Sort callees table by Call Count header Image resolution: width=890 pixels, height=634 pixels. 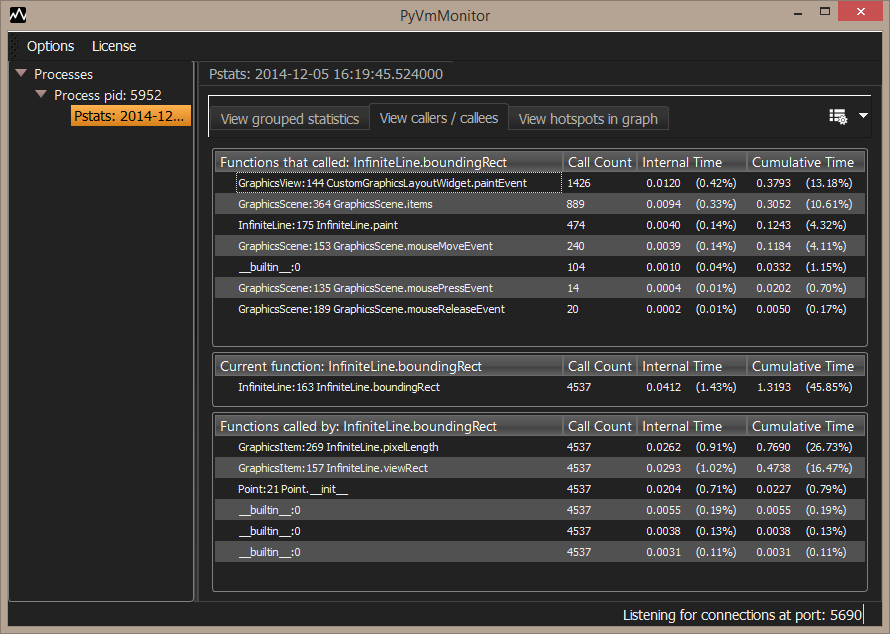(x=599, y=426)
